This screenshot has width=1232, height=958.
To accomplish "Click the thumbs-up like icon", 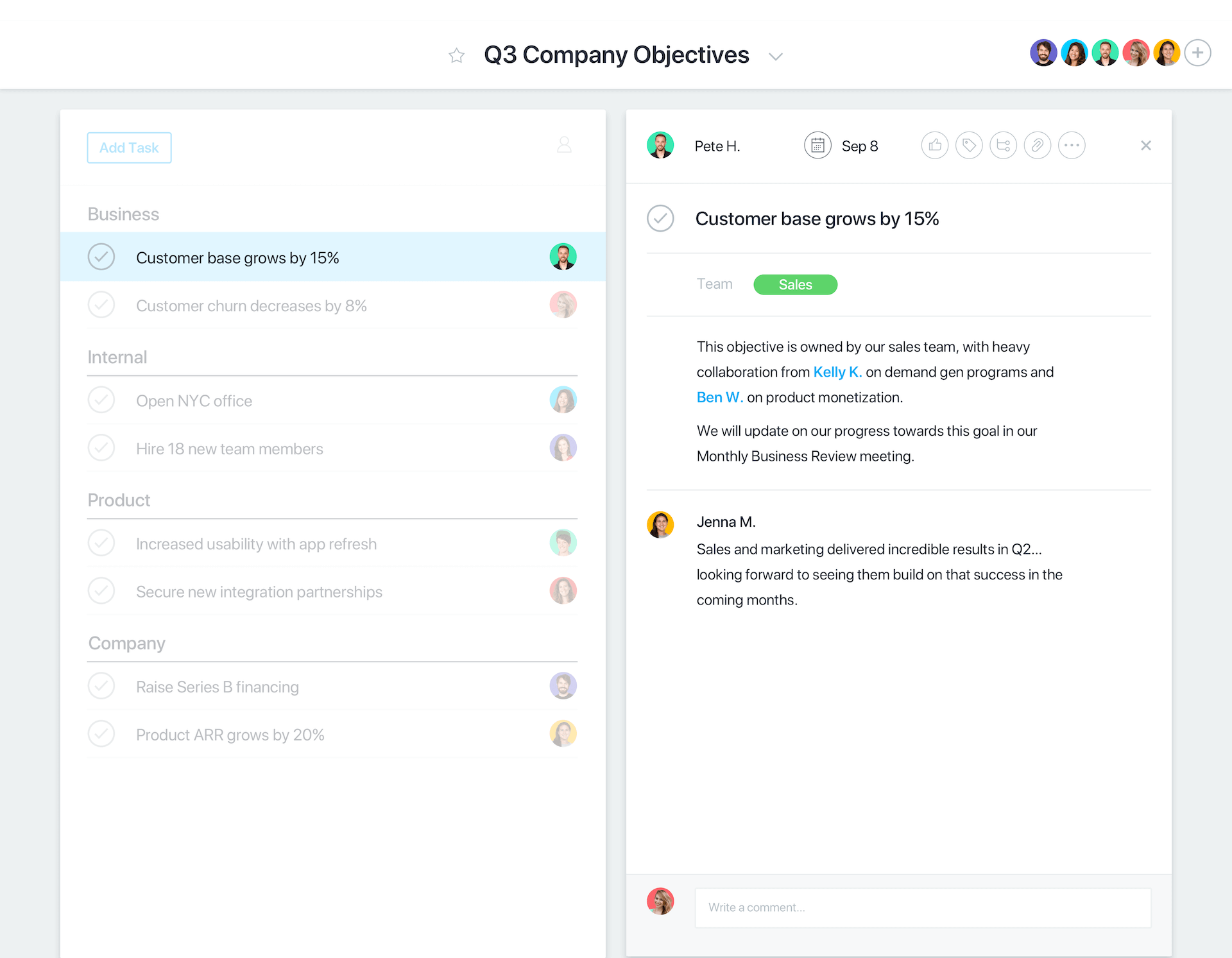I will pos(935,146).
